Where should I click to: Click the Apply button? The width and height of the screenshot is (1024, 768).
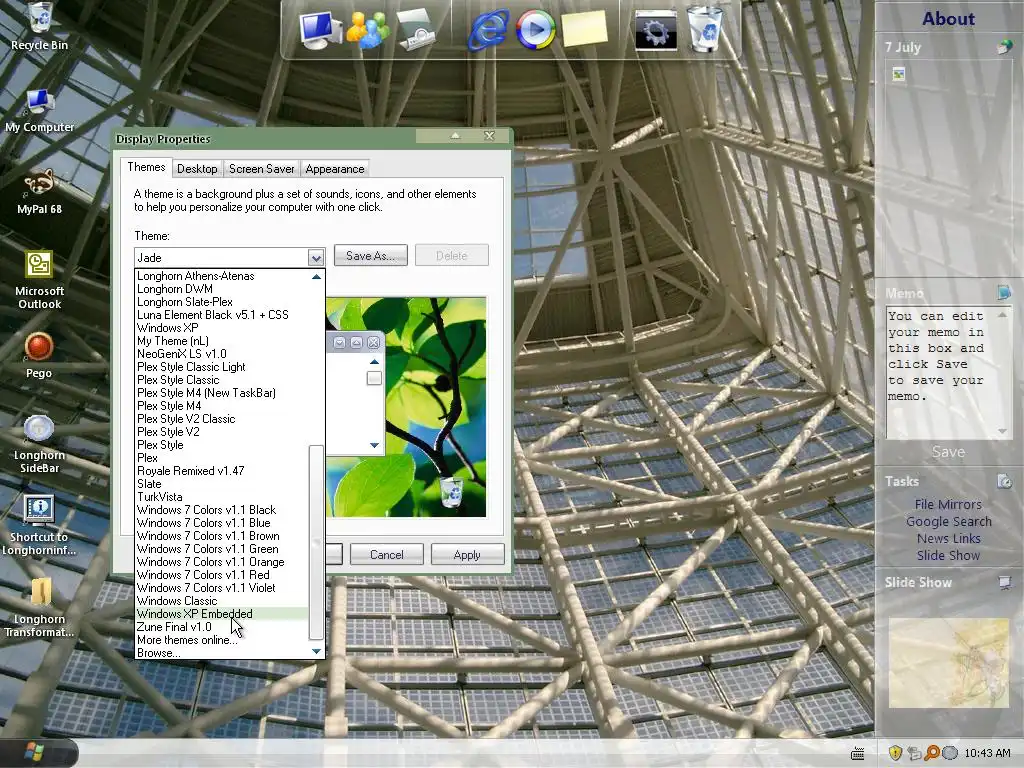(x=467, y=554)
